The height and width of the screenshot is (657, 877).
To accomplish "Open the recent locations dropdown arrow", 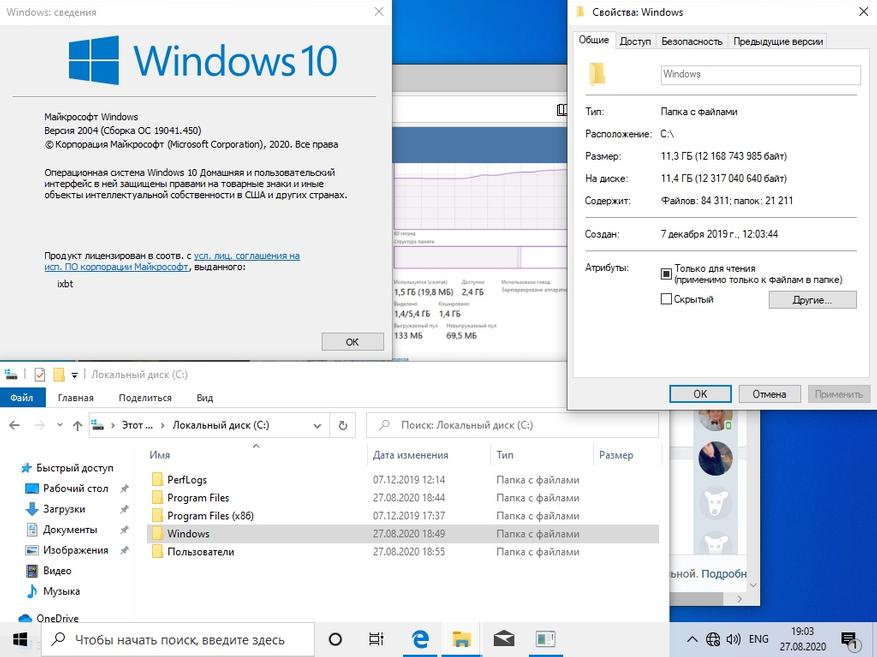I will point(60,426).
